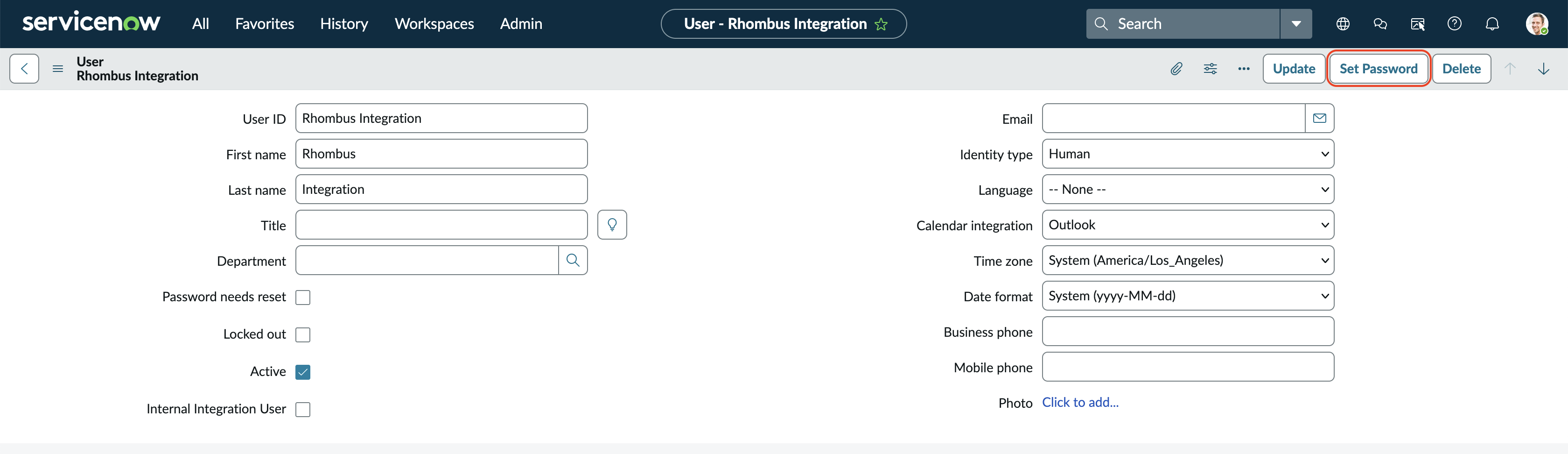The width and height of the screenshot is (1568, 454).
Task: Open the History menu
Action: 344,24
